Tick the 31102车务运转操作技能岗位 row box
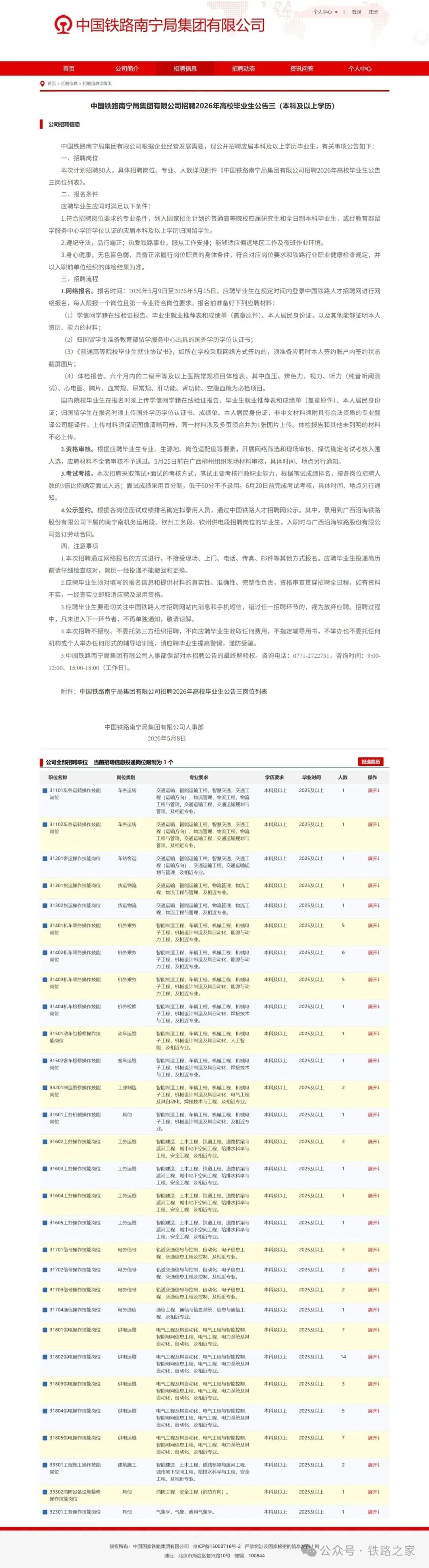The height and width of the screenshot is (1568, 429). pyautogui.click(x=44, y=824)
